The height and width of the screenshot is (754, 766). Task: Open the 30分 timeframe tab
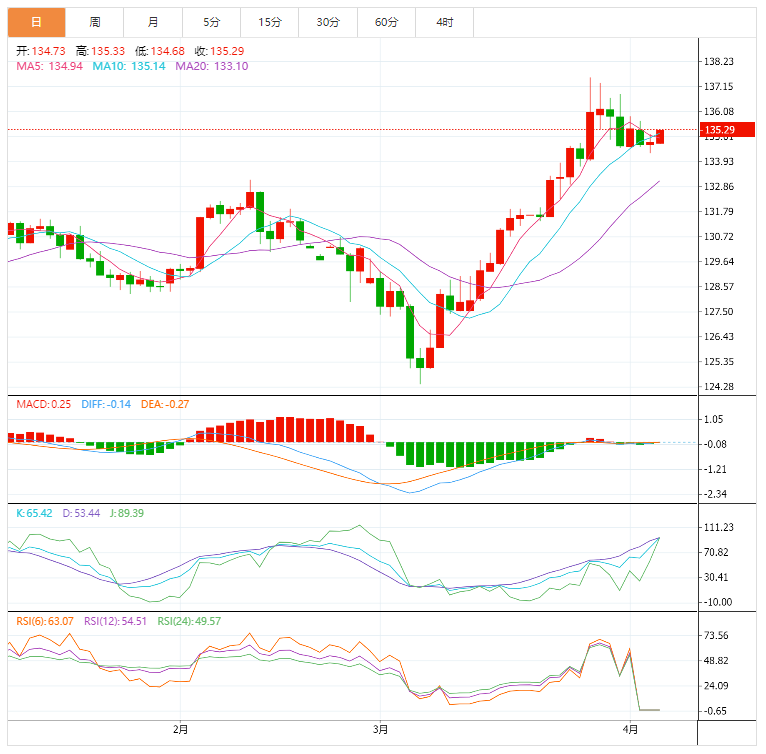pos(328,22)
